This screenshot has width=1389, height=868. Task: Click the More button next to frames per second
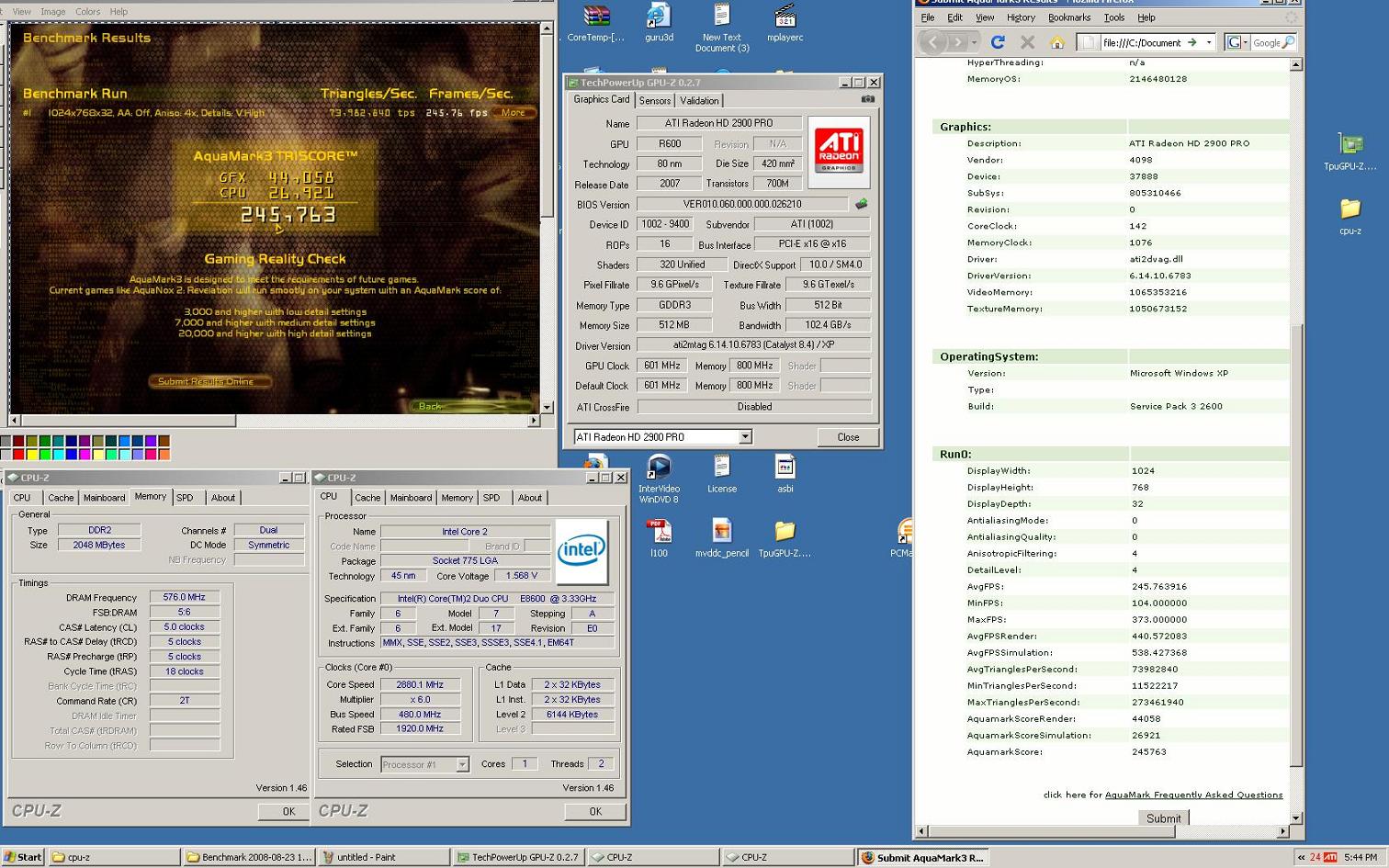[x=513, y=113]
